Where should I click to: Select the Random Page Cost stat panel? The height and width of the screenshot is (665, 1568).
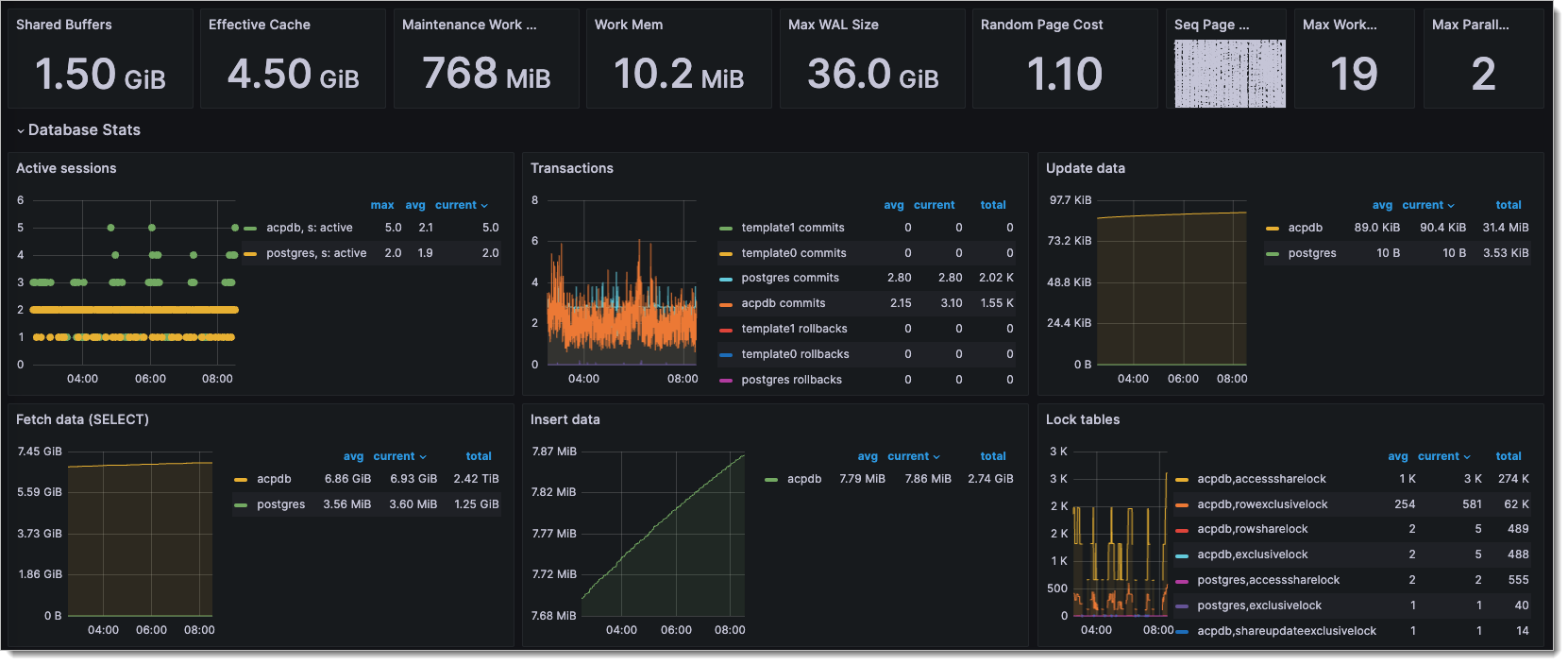pos(1065,59)
